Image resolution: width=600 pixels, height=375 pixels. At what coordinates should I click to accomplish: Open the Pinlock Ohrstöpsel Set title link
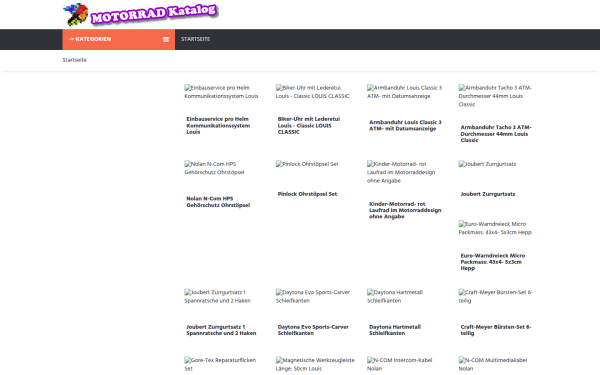[307, 194]
